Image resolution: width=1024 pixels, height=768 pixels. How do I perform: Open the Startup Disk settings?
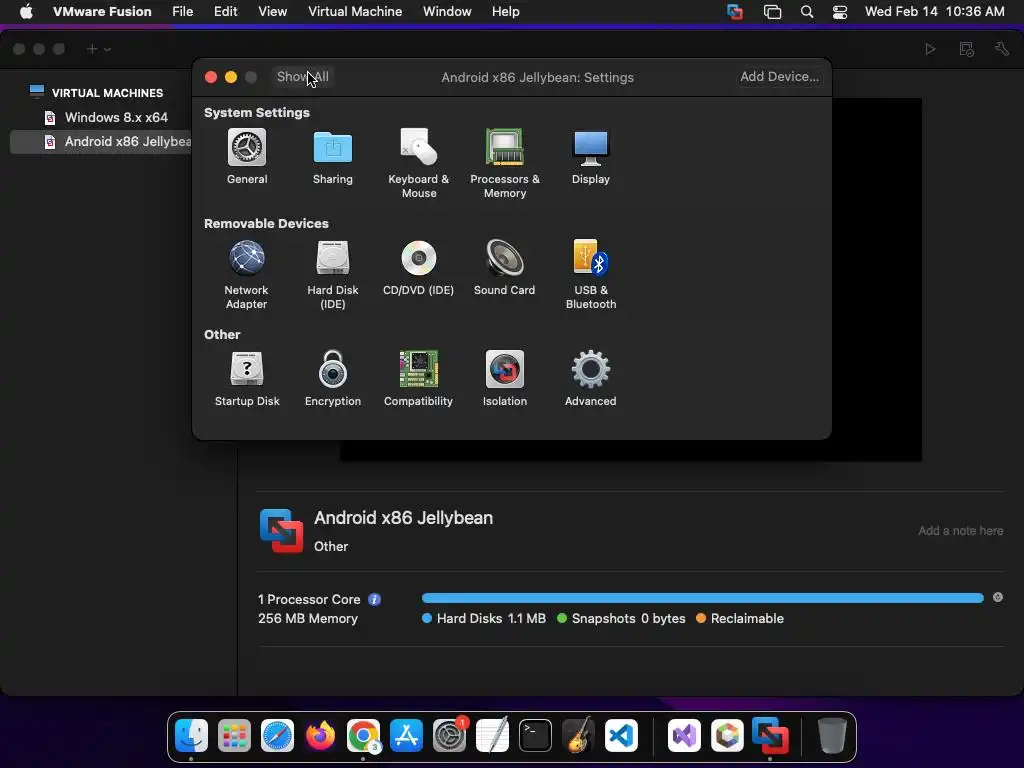(x=247, y=379)
